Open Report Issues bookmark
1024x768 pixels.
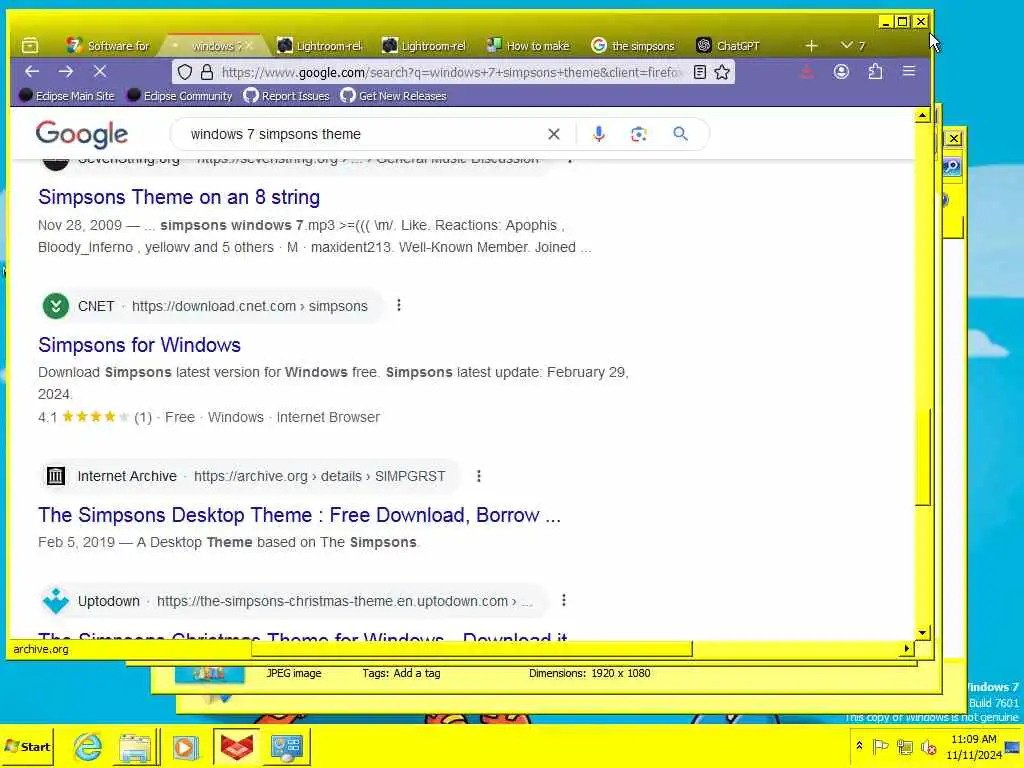pos(287,96)
